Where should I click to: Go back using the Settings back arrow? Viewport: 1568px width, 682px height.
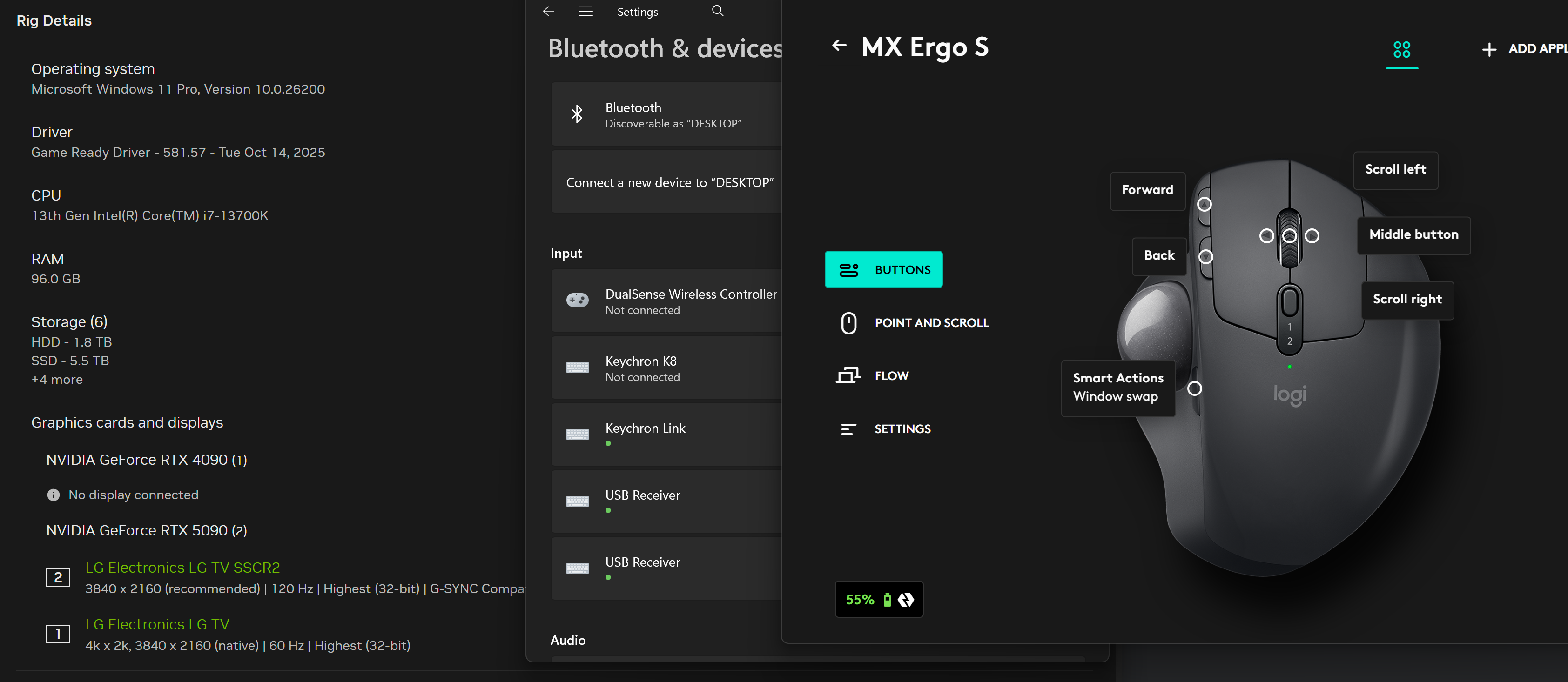point(548,12)
